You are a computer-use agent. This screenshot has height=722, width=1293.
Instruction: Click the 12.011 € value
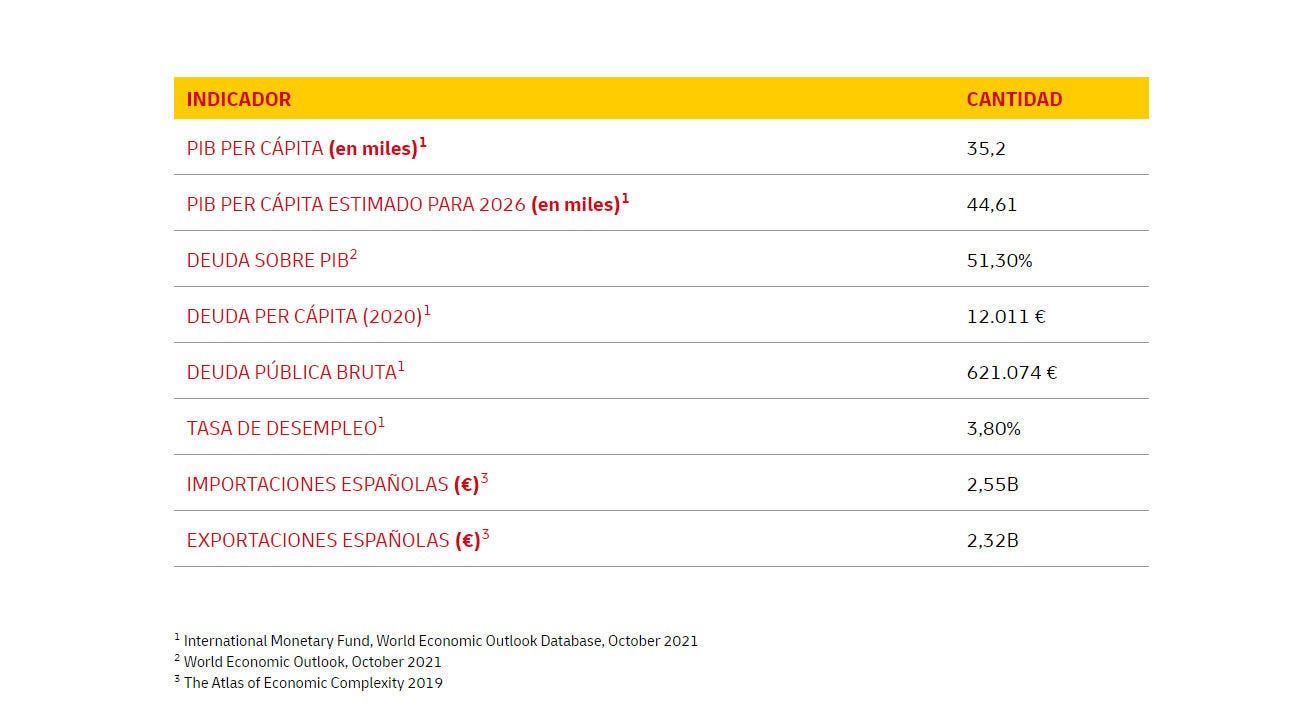1006,317
